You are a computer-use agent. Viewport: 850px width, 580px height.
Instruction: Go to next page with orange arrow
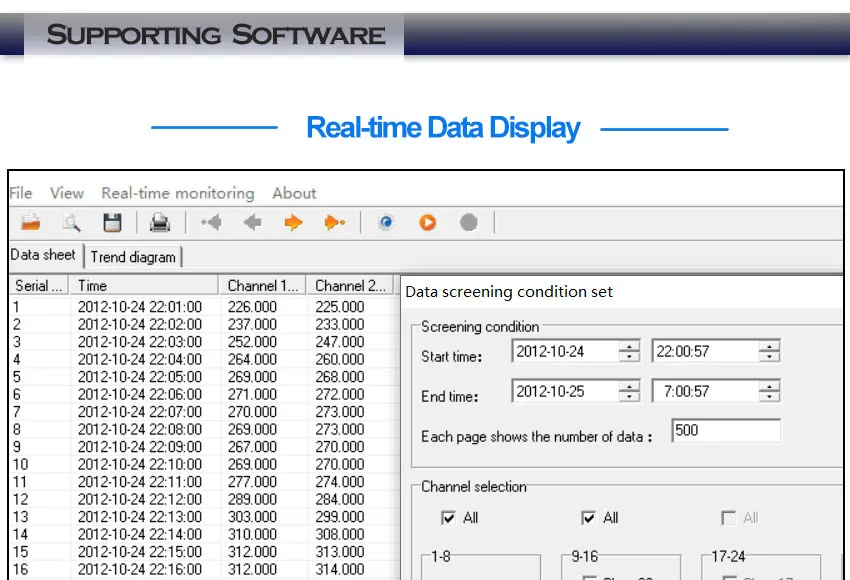293,223
